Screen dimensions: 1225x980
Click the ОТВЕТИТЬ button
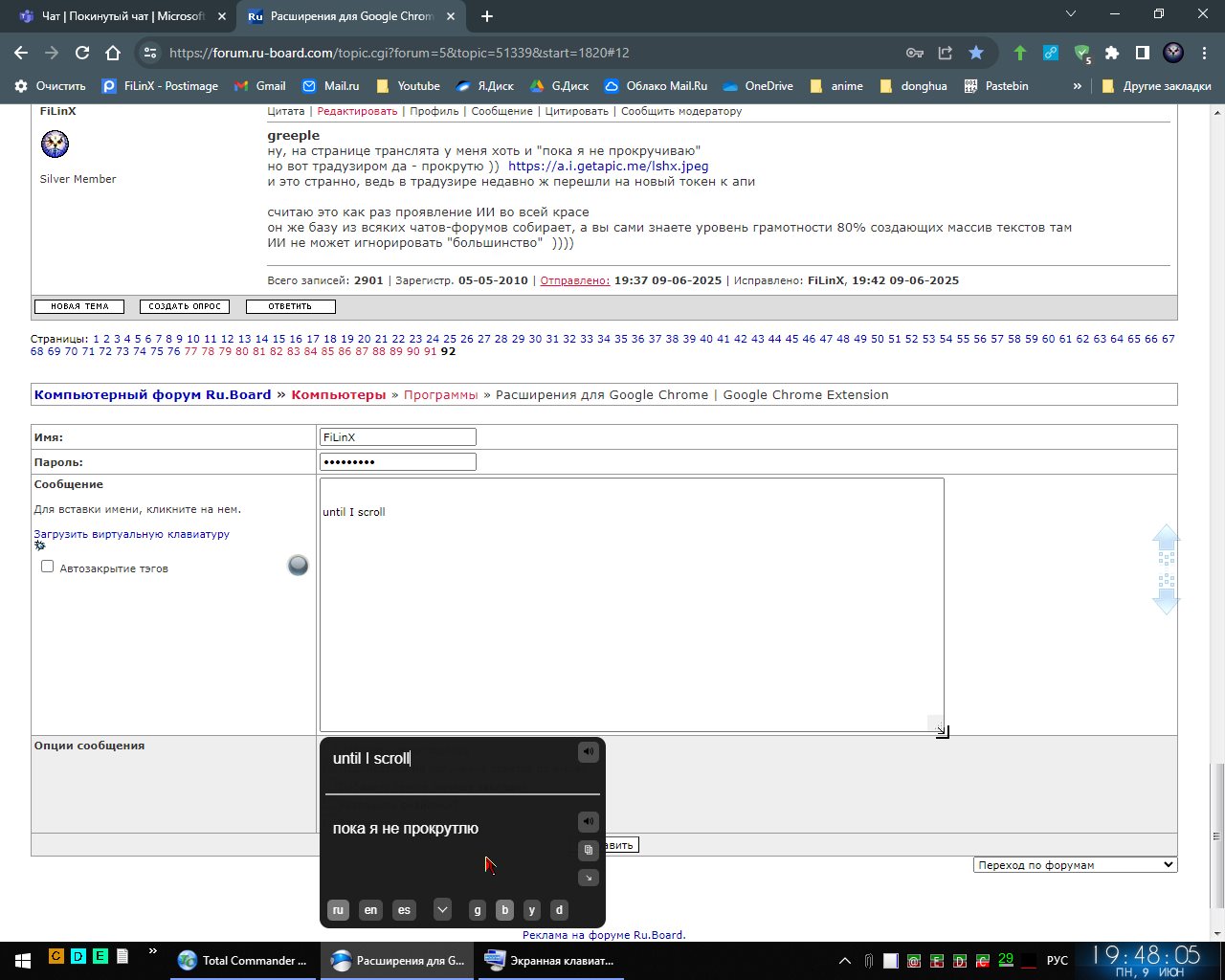290,306
